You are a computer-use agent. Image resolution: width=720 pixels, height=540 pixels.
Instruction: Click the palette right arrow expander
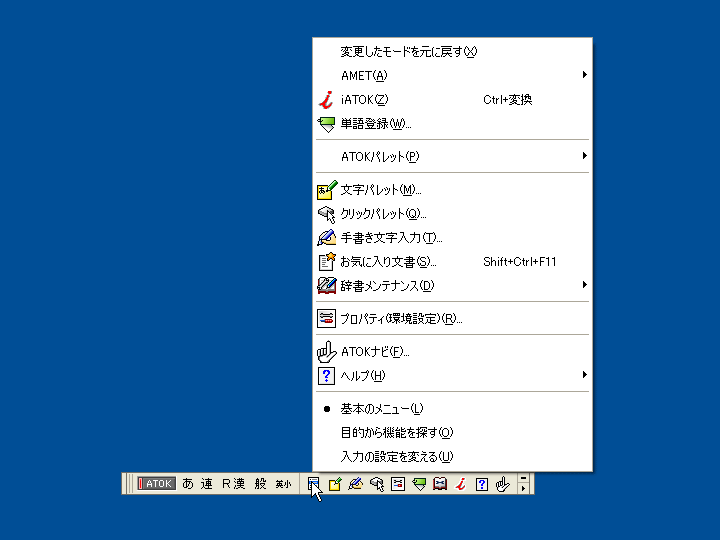(x=523, y=489)
